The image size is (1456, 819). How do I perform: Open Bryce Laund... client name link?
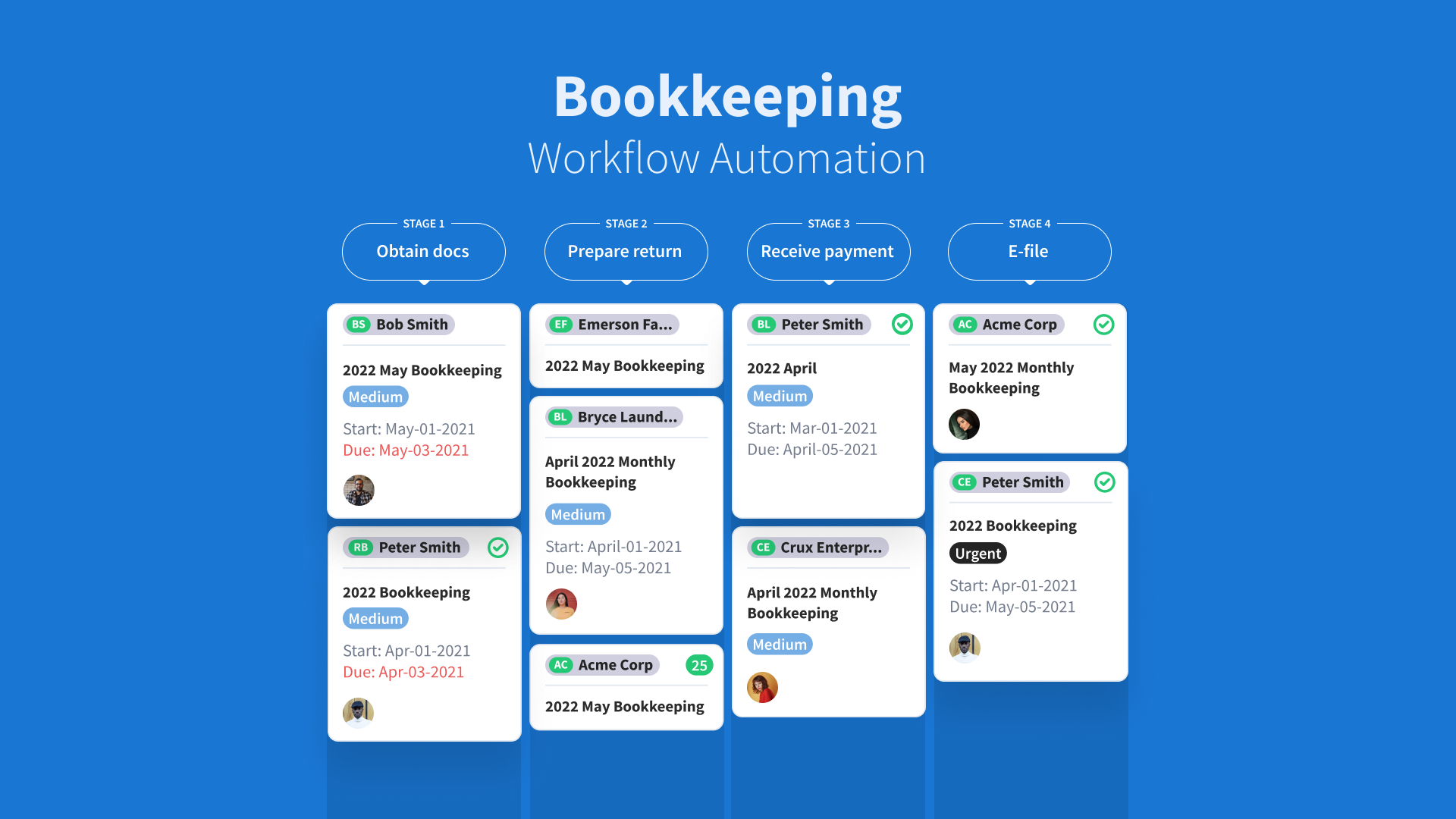626,417
